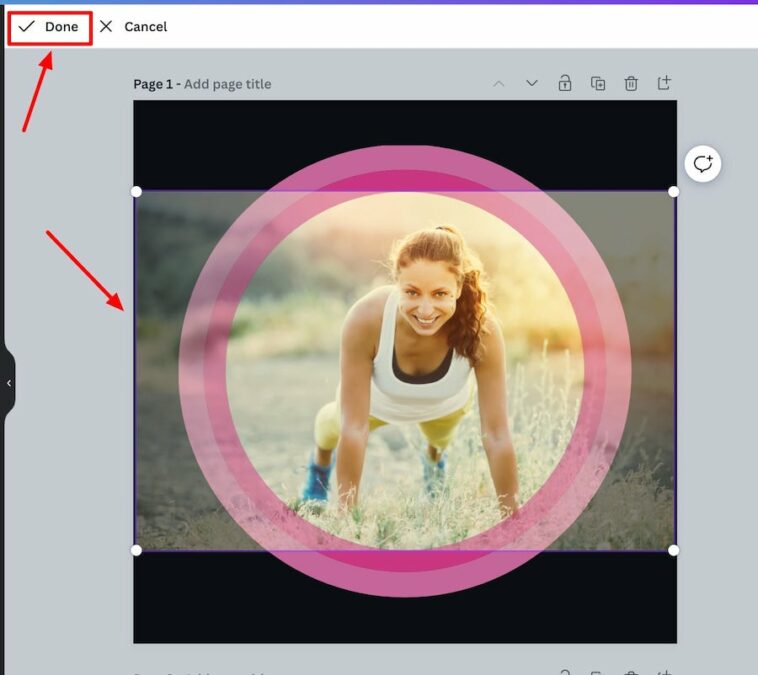Click the top-left crop corner handle
This screenshot has height=675, width=758.
137,191
